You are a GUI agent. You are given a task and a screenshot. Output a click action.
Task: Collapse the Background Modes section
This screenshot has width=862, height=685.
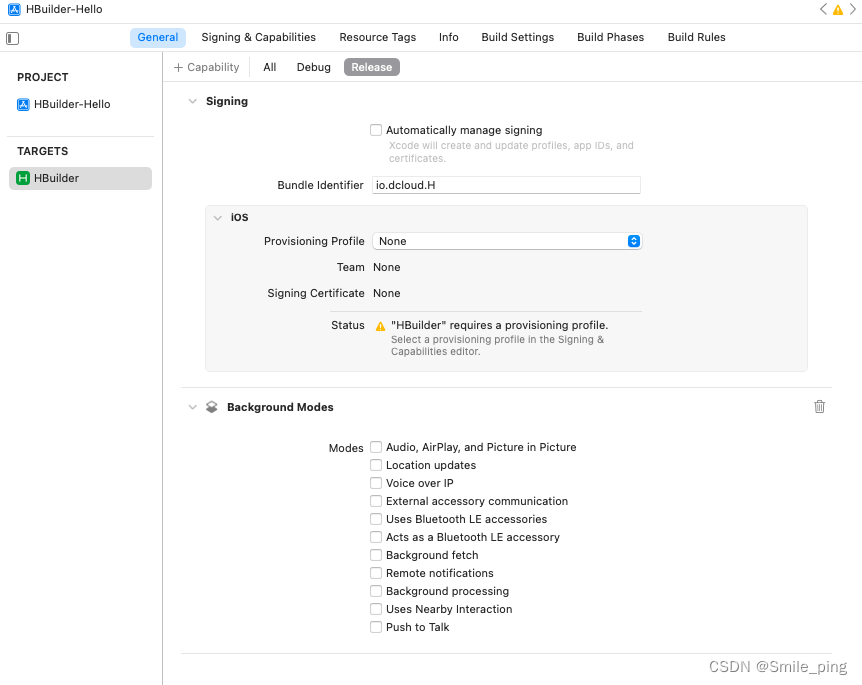(192, 407)
